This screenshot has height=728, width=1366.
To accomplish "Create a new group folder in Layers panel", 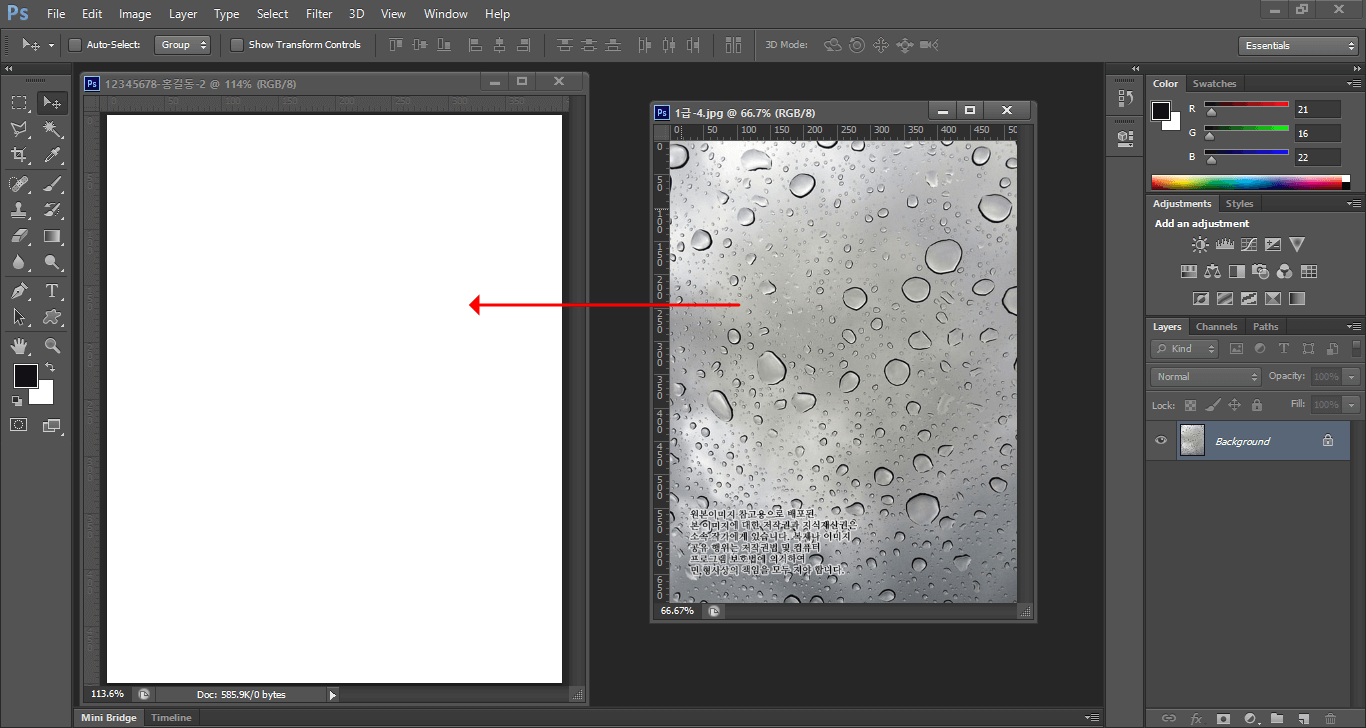I will click(1277, 718).
